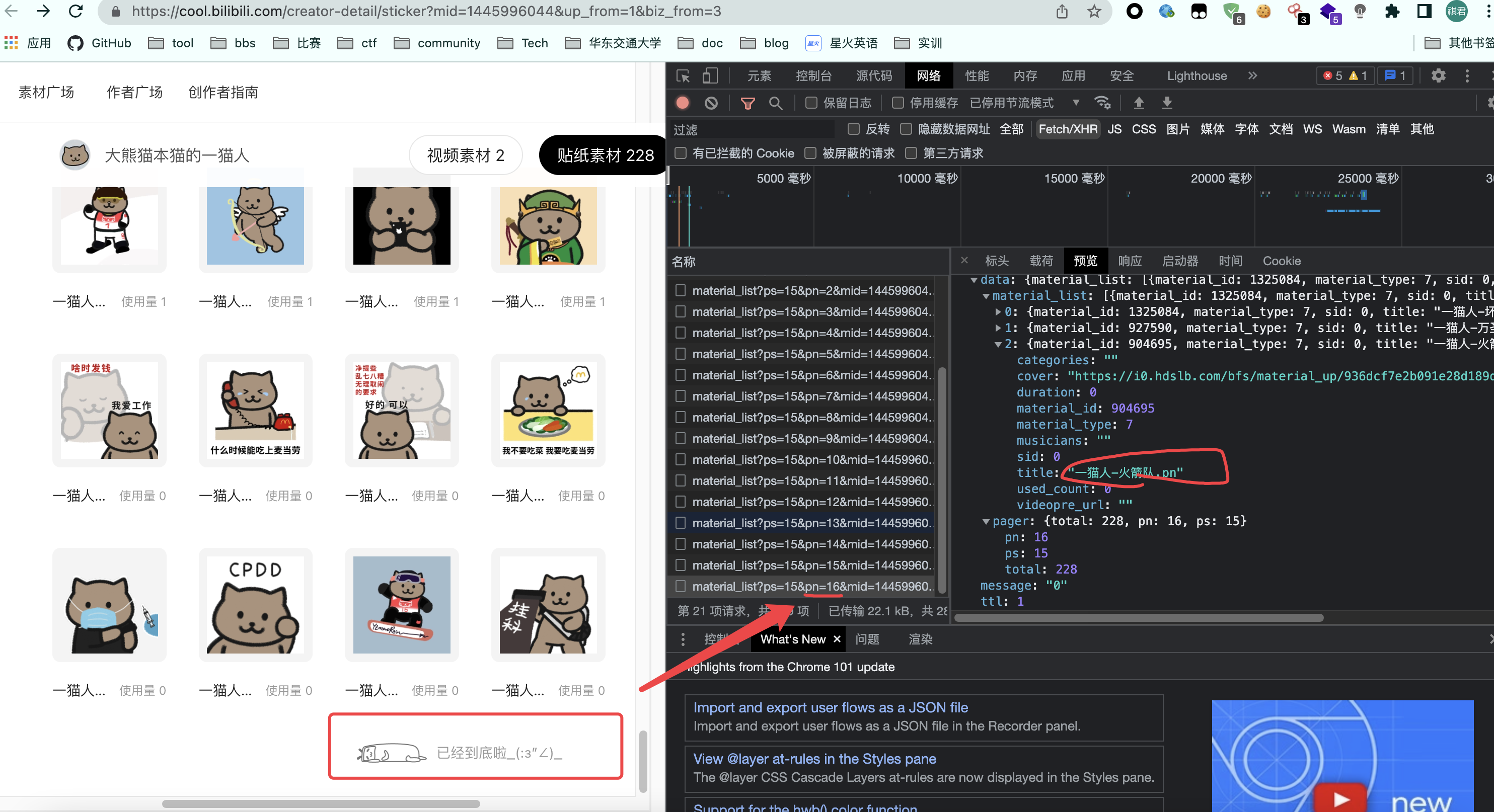This screenshot has width=1494, height=812.
Task: Expand material_list item 1
Action: click(998, 328)
